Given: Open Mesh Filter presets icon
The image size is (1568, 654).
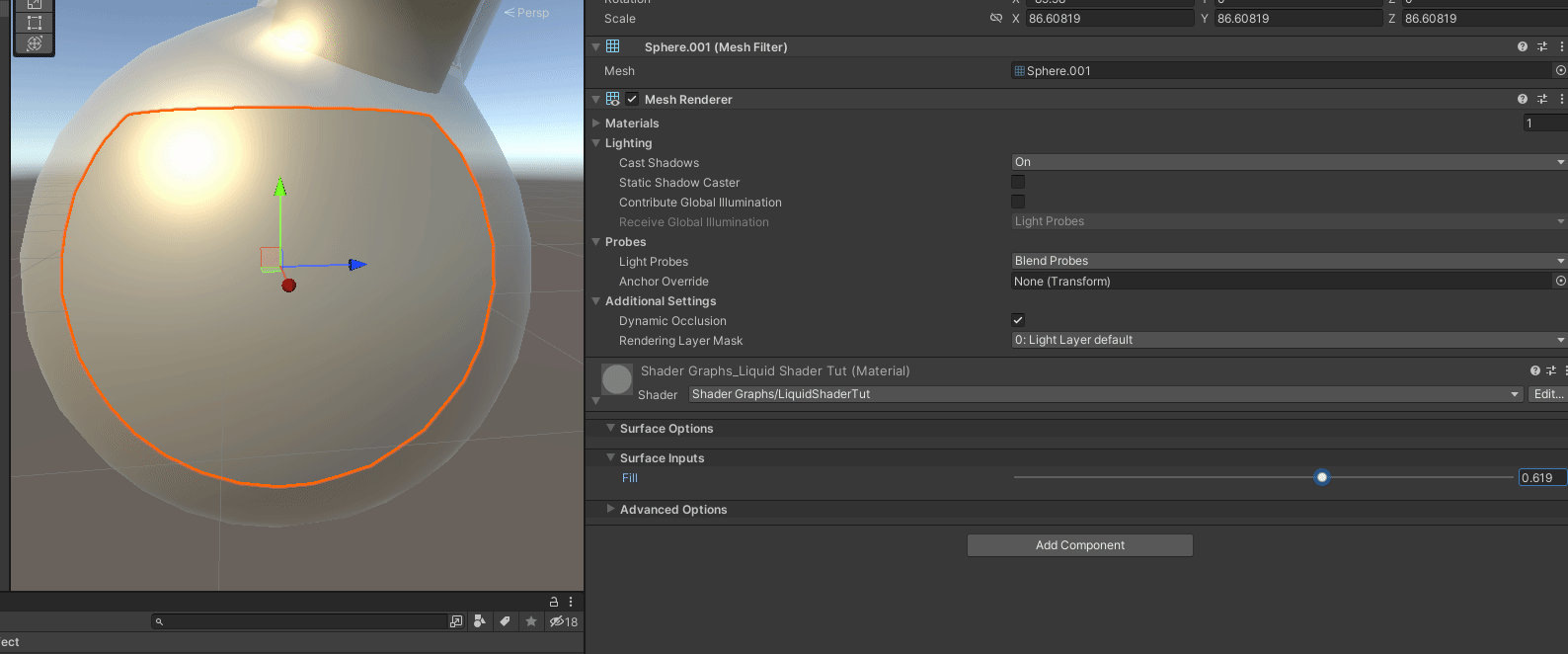Looking at the screenshot, I should point(1542,46).
